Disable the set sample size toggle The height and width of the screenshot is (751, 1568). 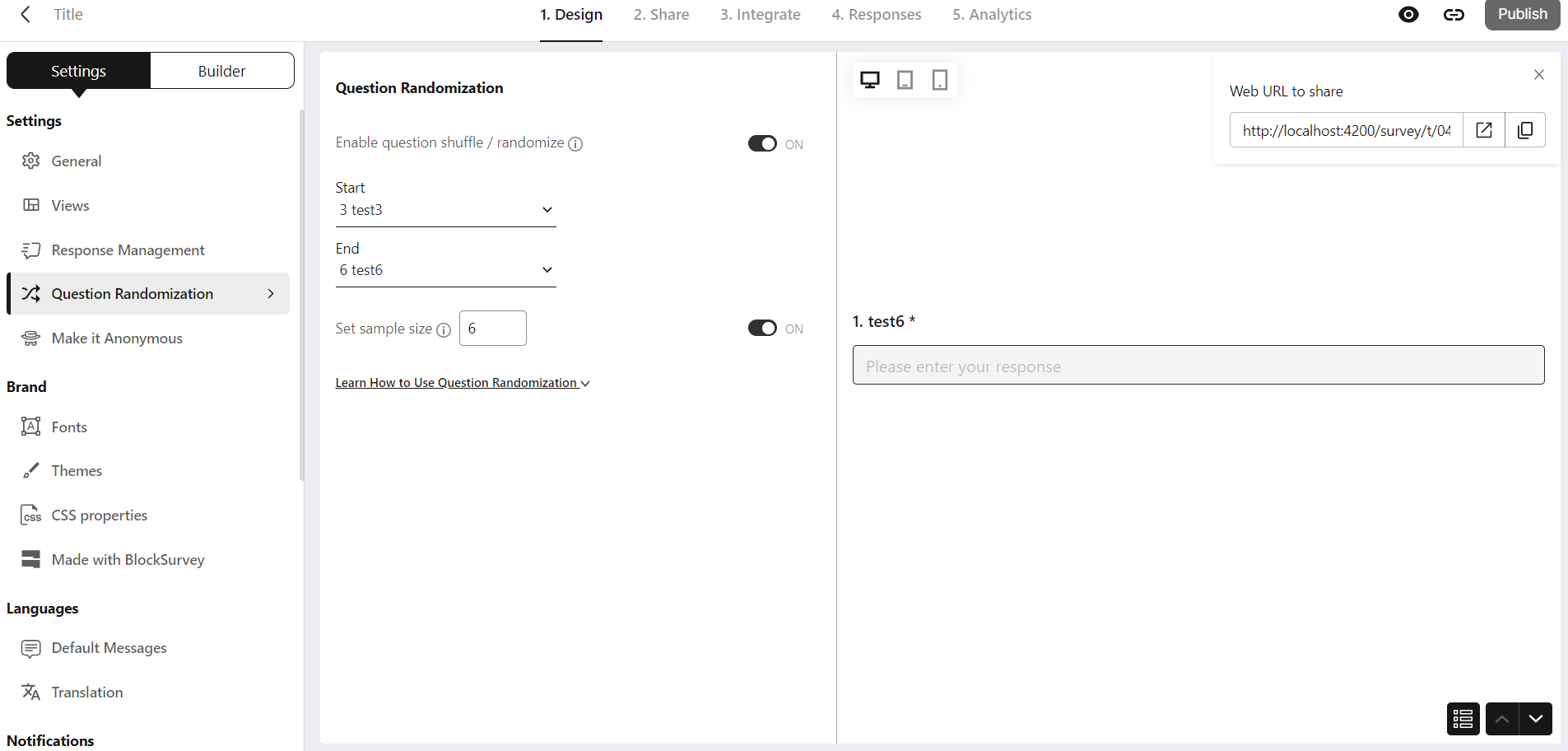[762, 328]
